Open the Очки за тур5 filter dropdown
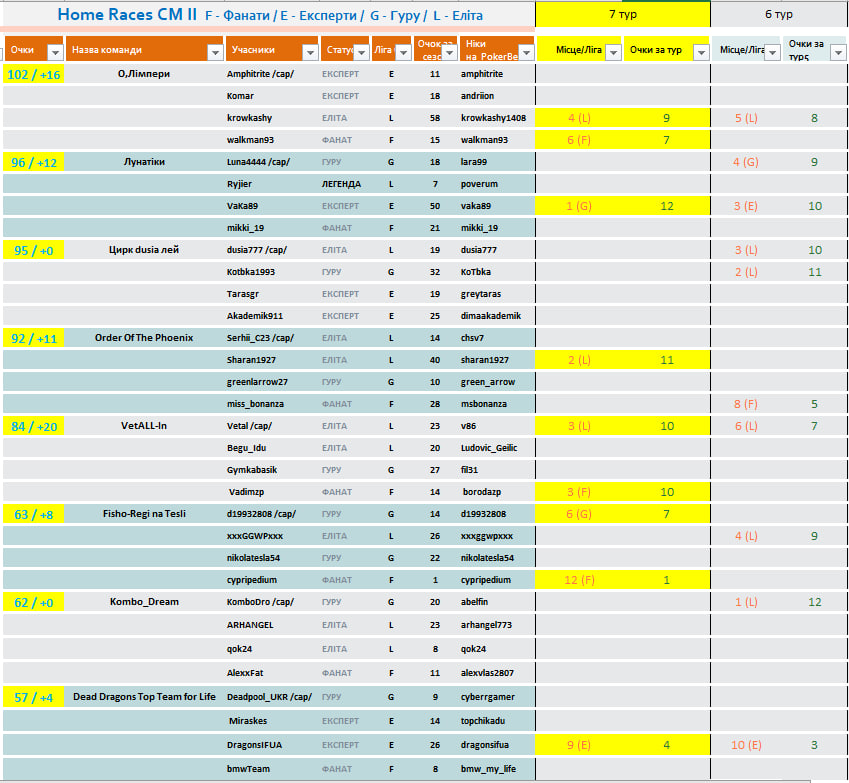 coord(839,52)
